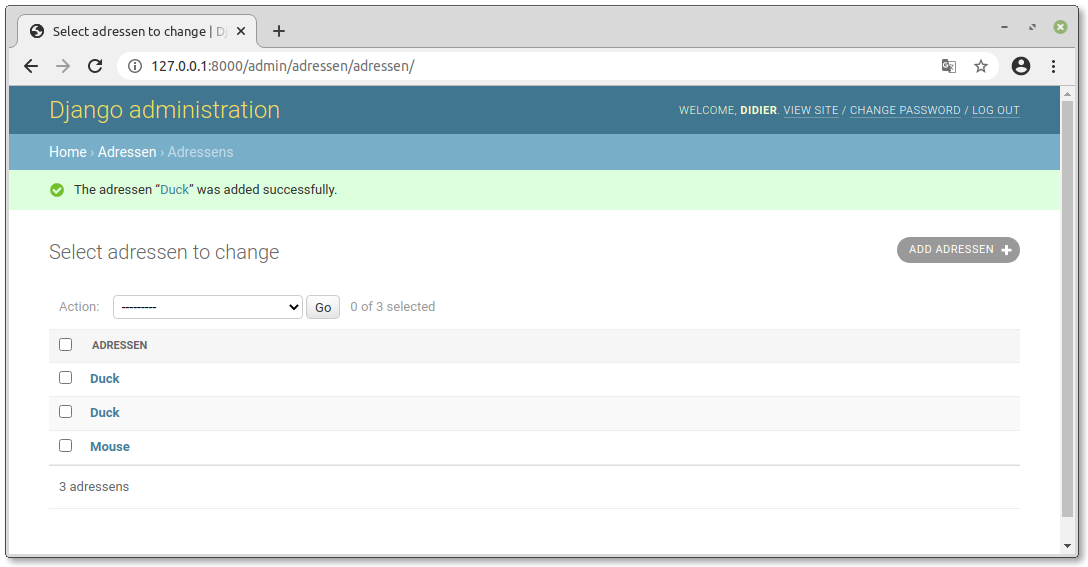
Task: Click the '3 adressens' count text
Action: pos(94,486)
